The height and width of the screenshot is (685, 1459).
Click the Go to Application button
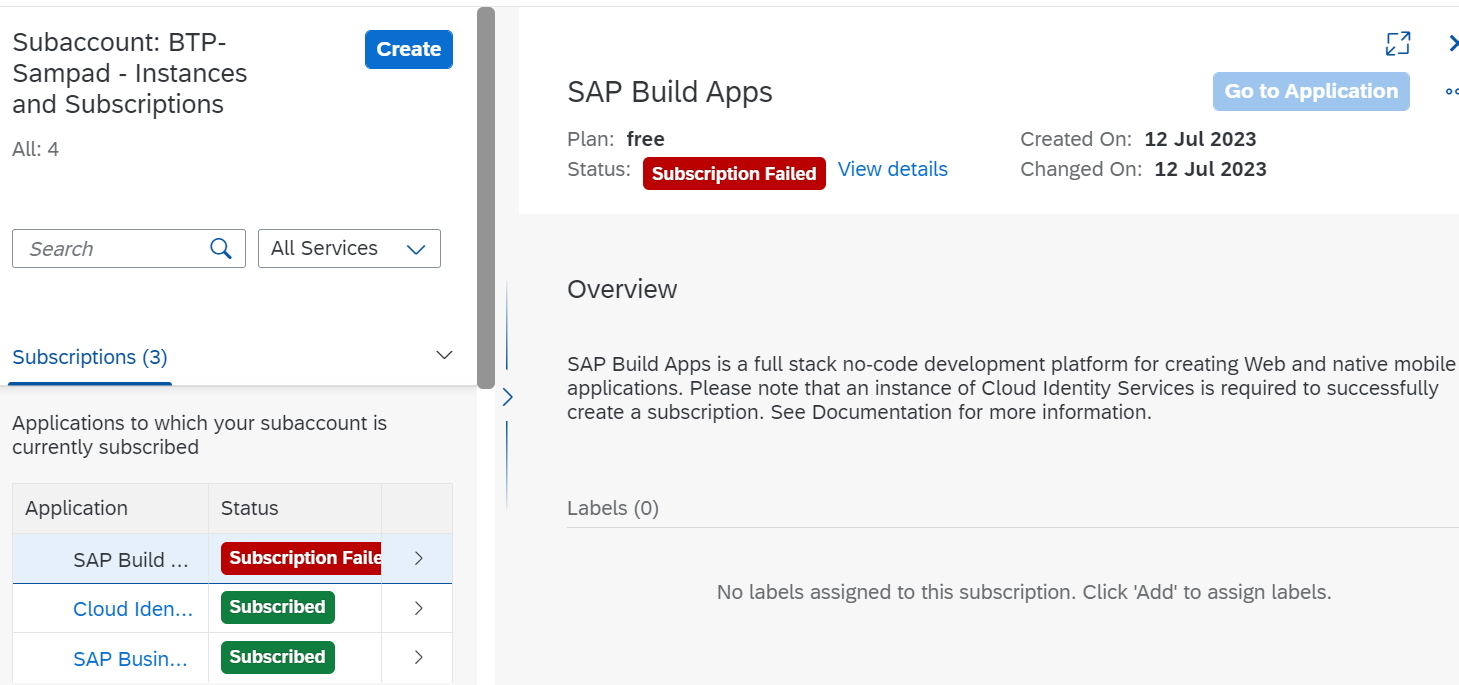click(x=1310, y=91)
